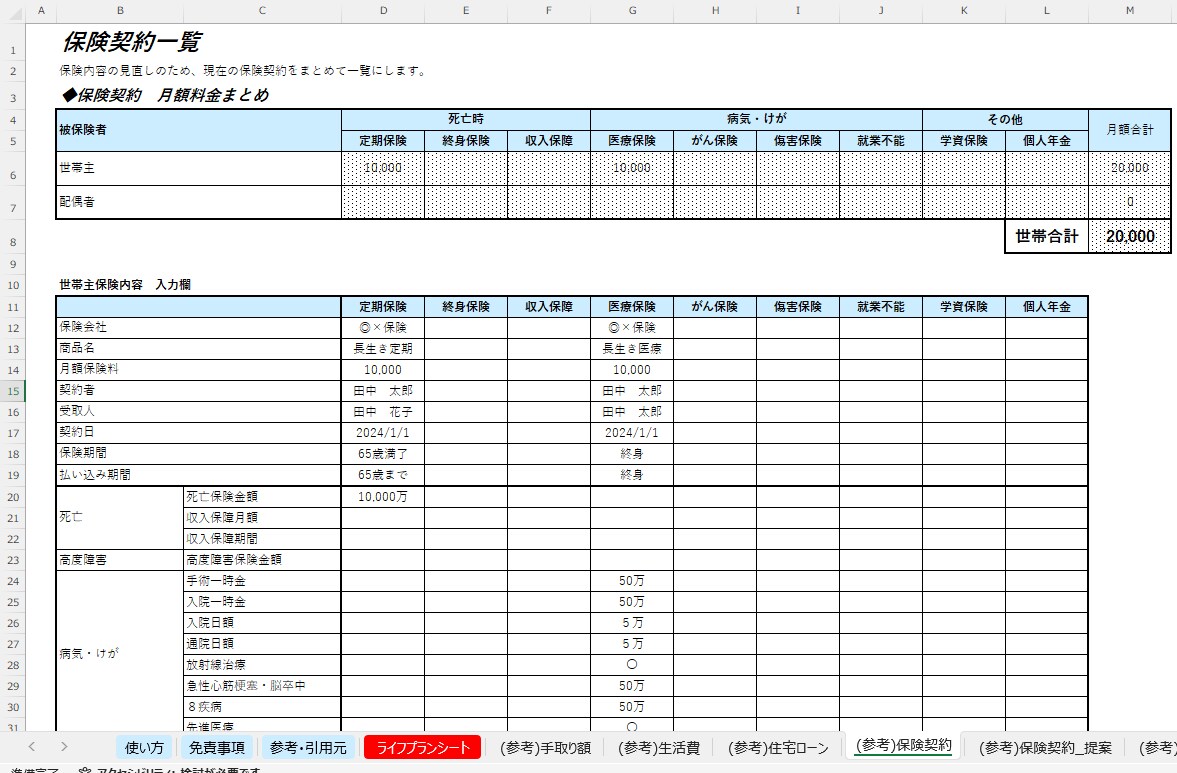Select row 24 header
The height and width of the screenshot is (773, 1177).
point(14,581)
